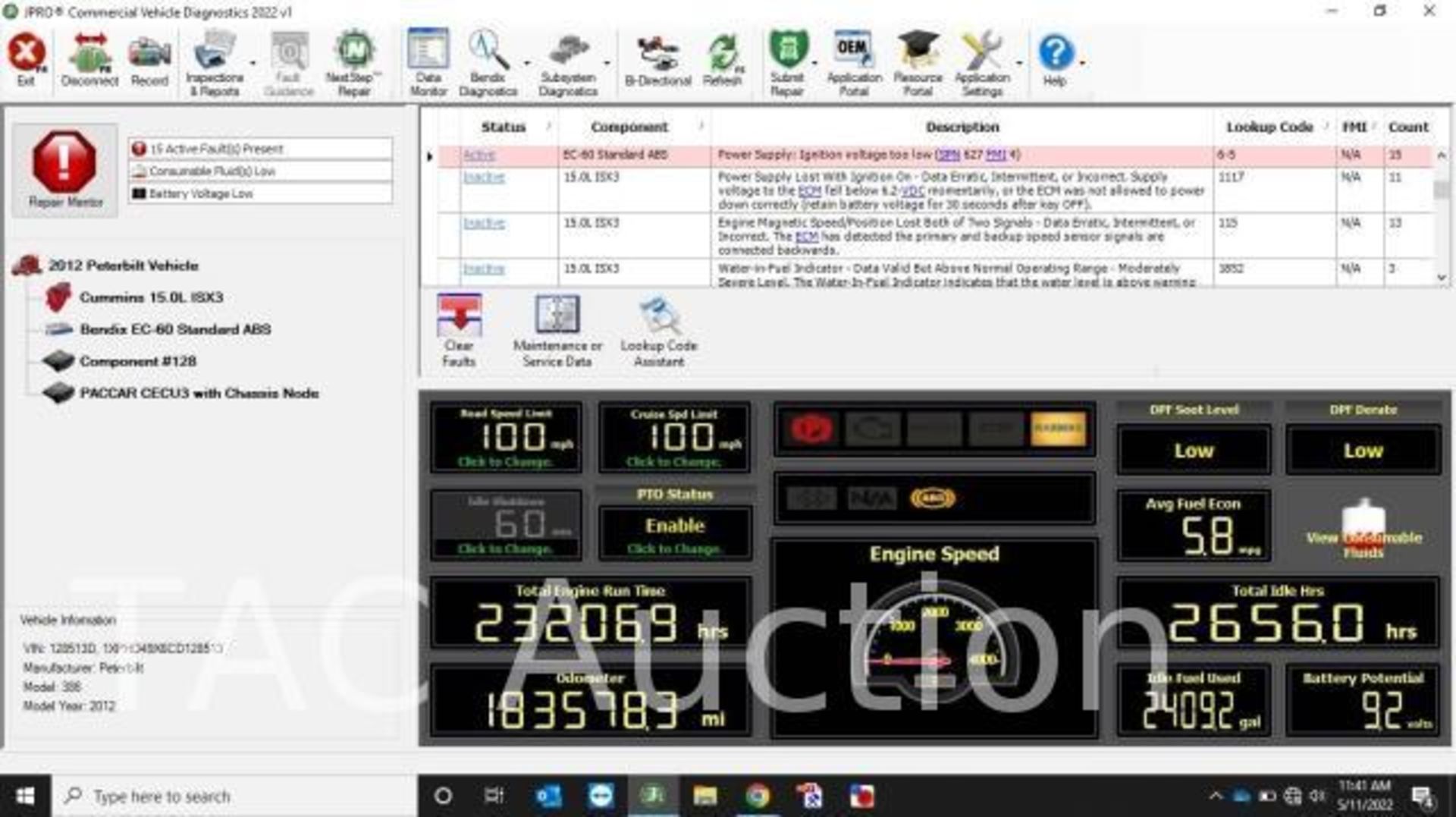This screenshot has height=817, width=1456.
Task: Open Application Settings dropdown arrow
Action: [x=1019, y=64]
